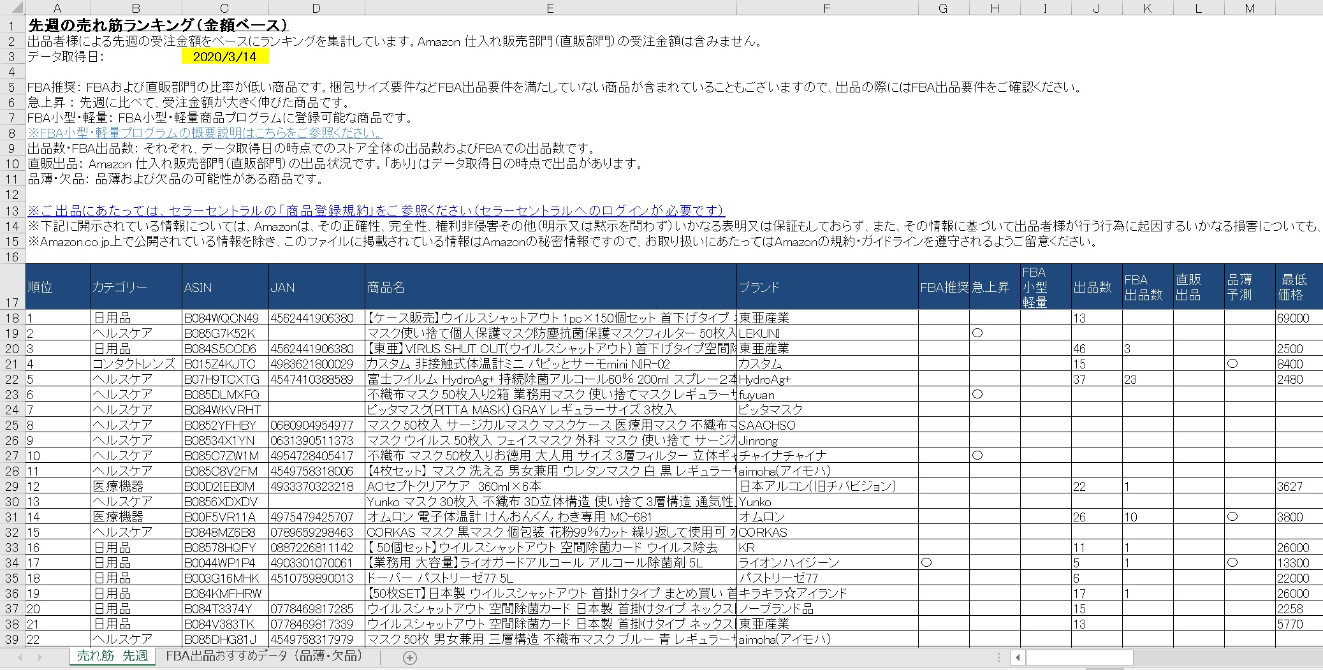Select column C header
The height and width of the screenshot is (670, 1323).
click(224, 8)
